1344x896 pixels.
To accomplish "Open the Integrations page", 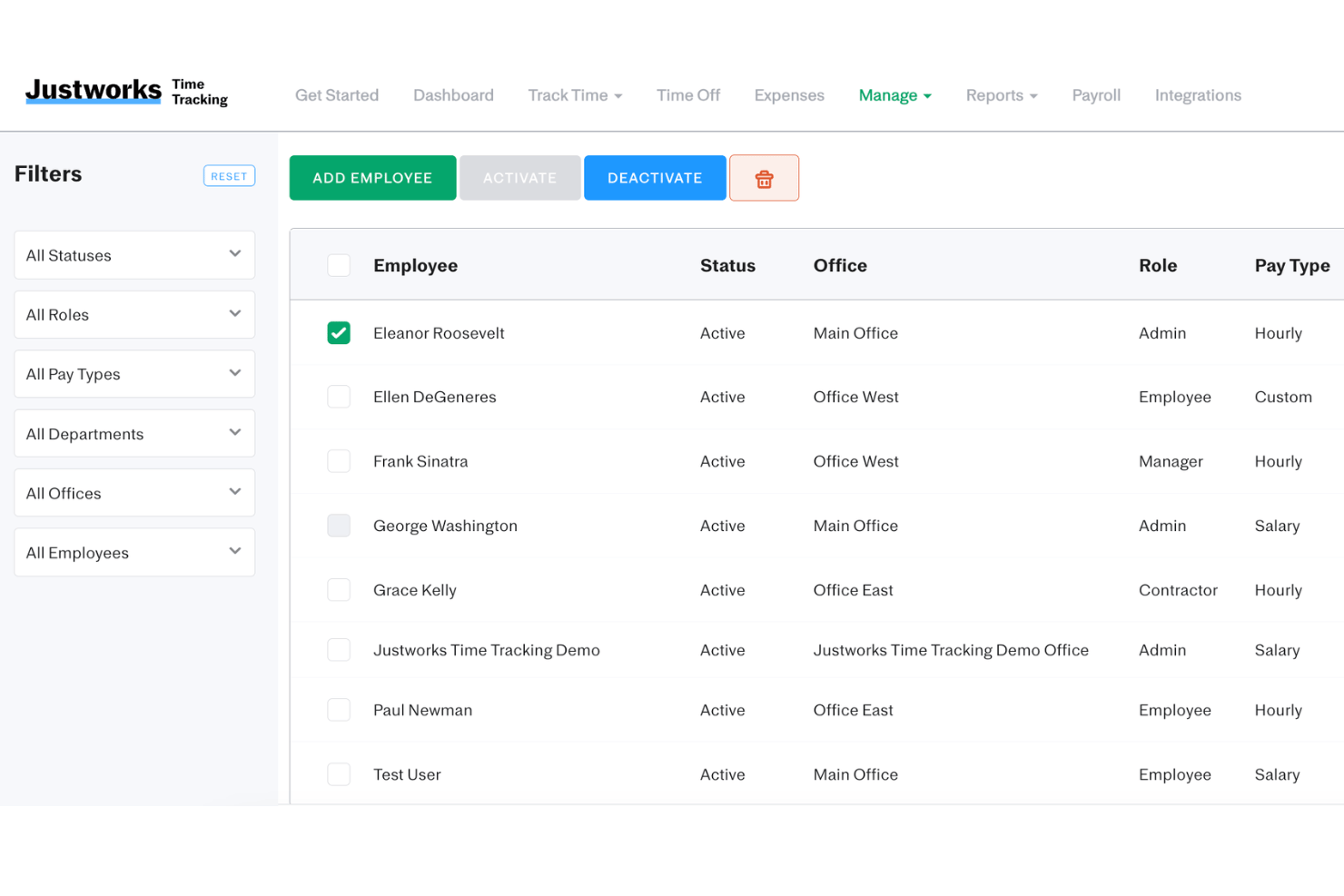I will [x=1198, y=95].
